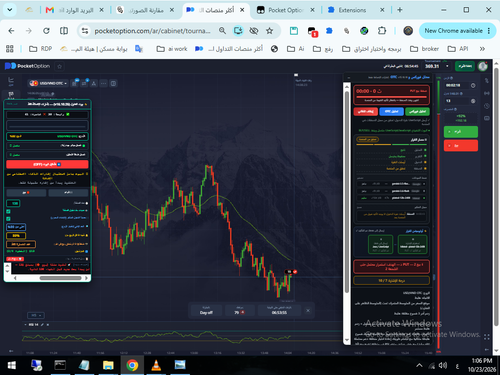This screenshot has height=375, width=500.
Task: Switch to the Pocket Option browser tab
Action: 286,10
